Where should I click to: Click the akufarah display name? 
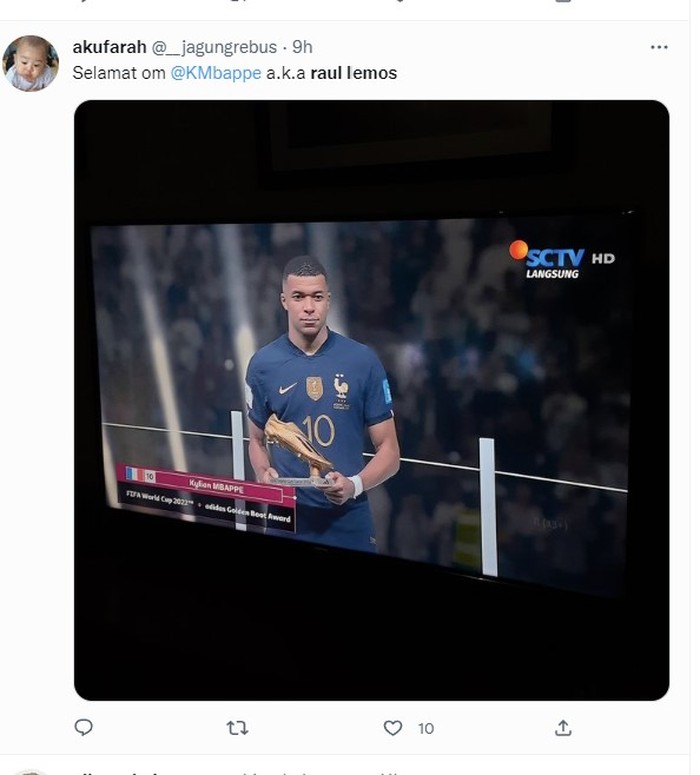pos(109,47)
